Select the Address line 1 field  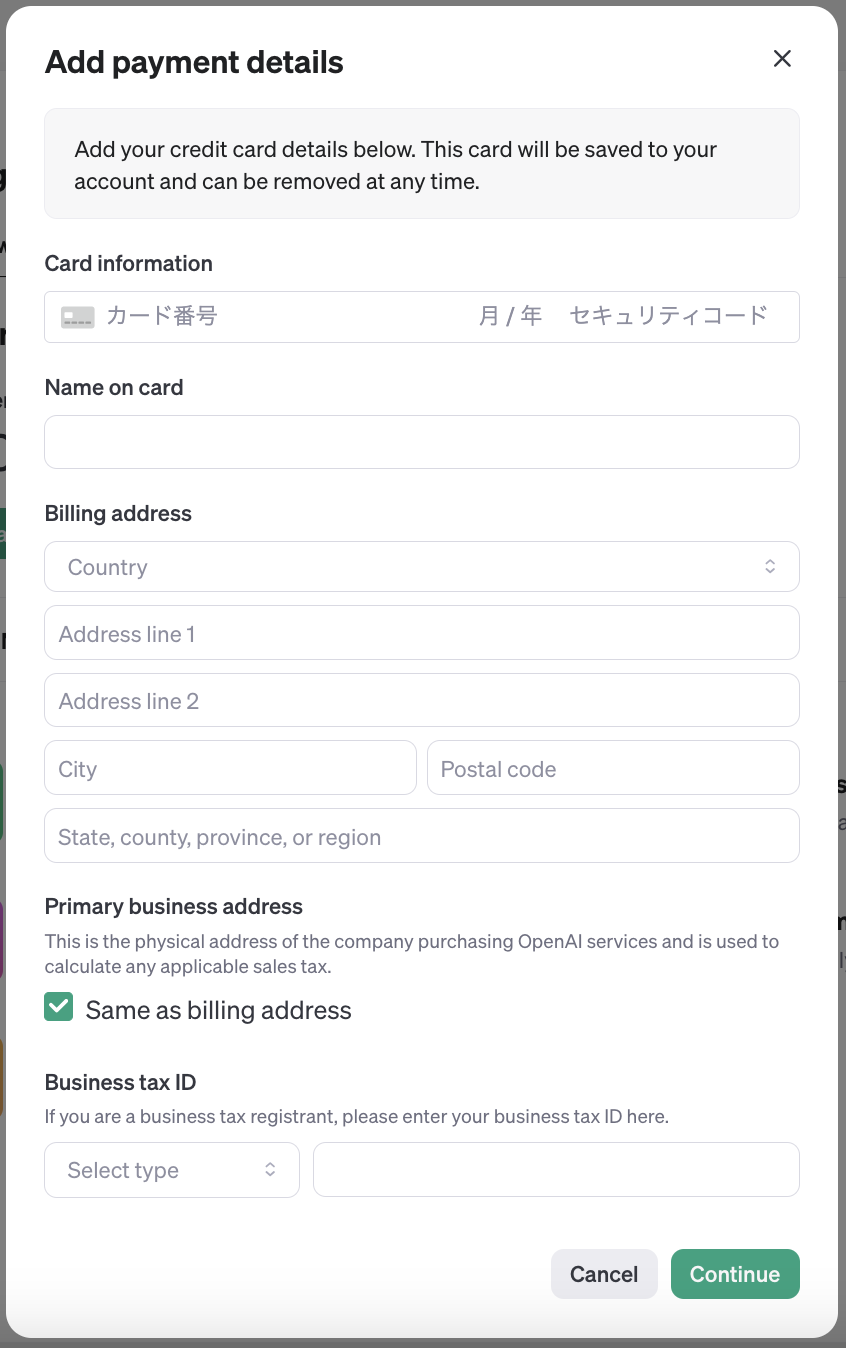pyautogui.click(x=421, y=633)
